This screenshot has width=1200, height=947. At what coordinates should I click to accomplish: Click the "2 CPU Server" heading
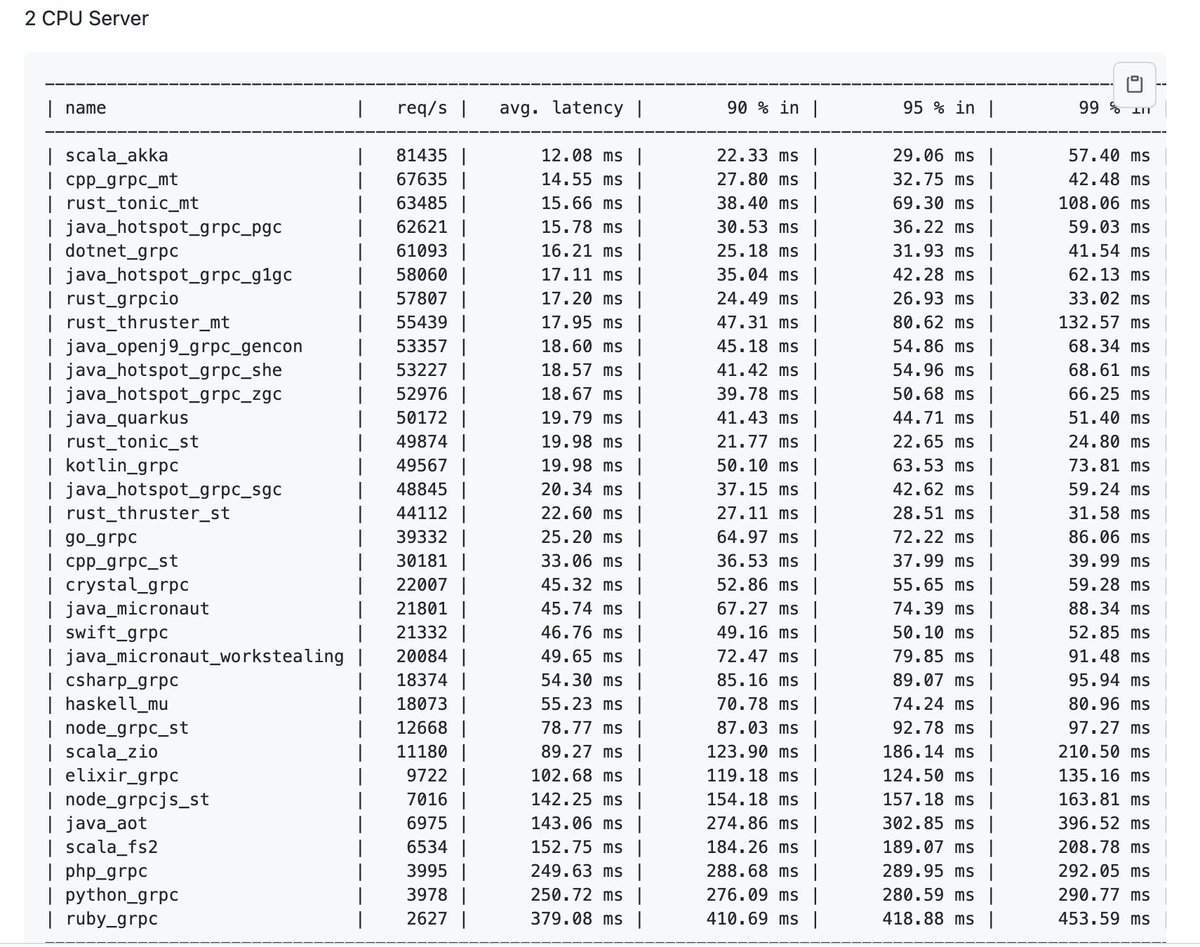tap(86, 18)
